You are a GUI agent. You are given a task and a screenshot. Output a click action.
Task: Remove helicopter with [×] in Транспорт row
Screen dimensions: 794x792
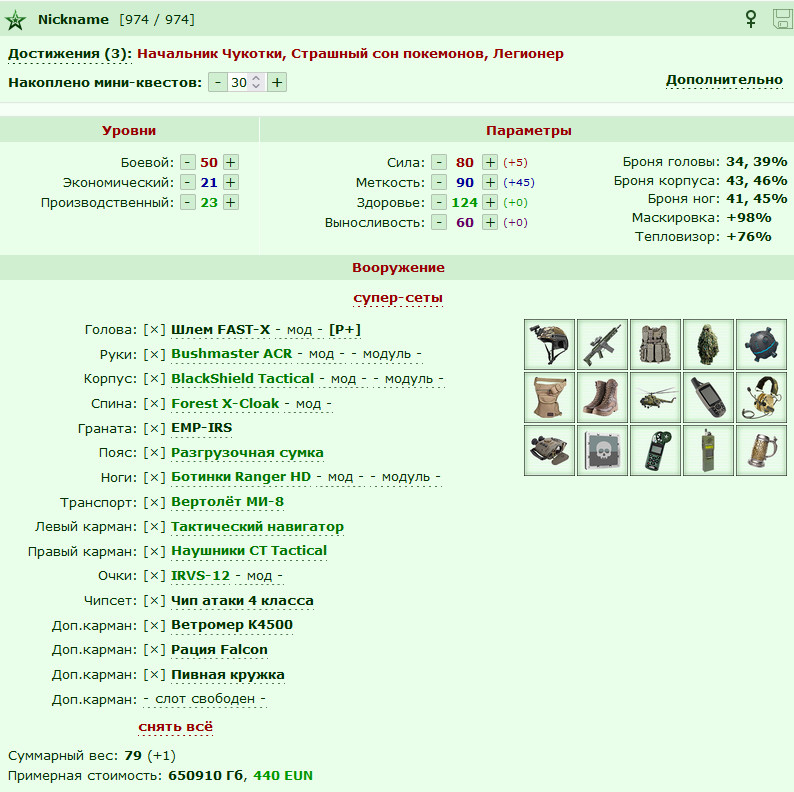point(154,502)
